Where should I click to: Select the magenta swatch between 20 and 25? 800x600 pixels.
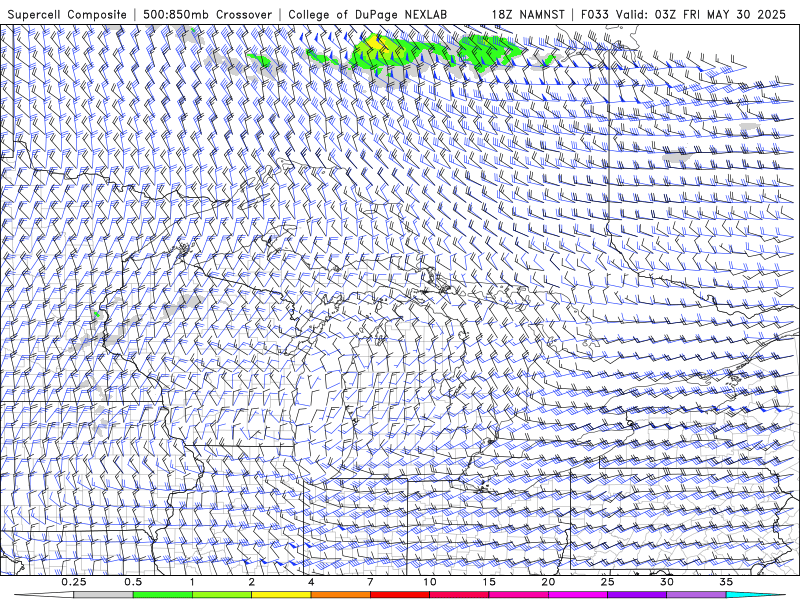578,595
